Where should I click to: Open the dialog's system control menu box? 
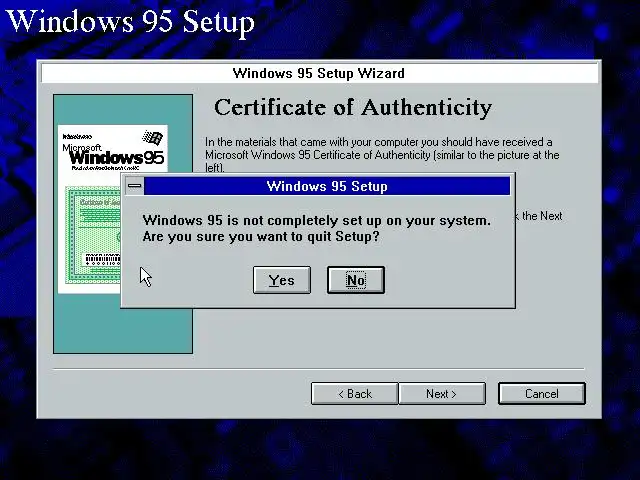(x=134, y=186)
